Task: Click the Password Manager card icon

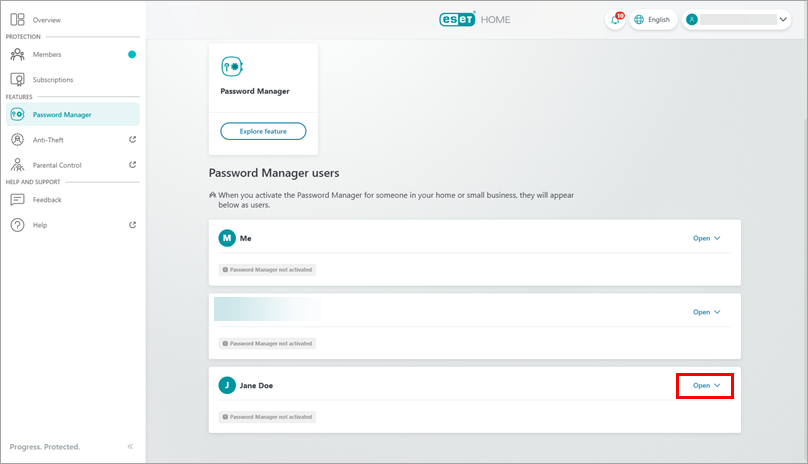Action: [x=232, y=66]
